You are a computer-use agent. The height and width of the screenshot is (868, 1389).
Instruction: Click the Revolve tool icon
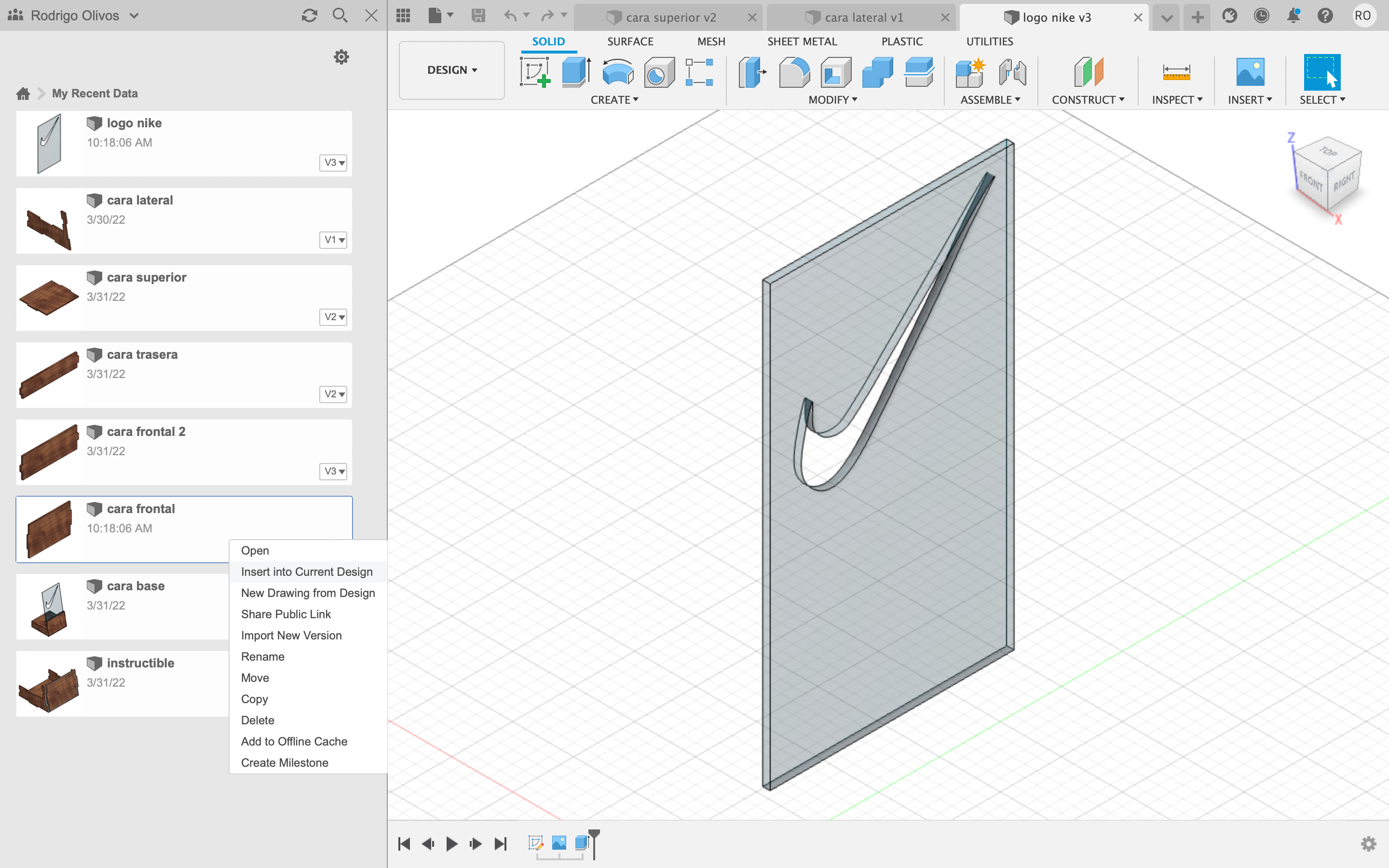click(x=618, y=72)
